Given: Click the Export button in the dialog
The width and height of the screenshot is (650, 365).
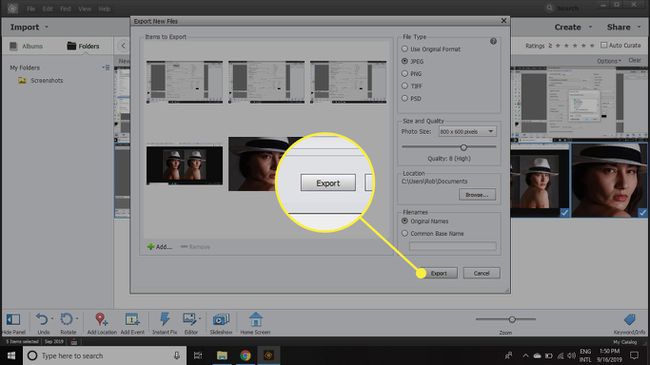Looking at the screenshot, I should coord(438,273).
